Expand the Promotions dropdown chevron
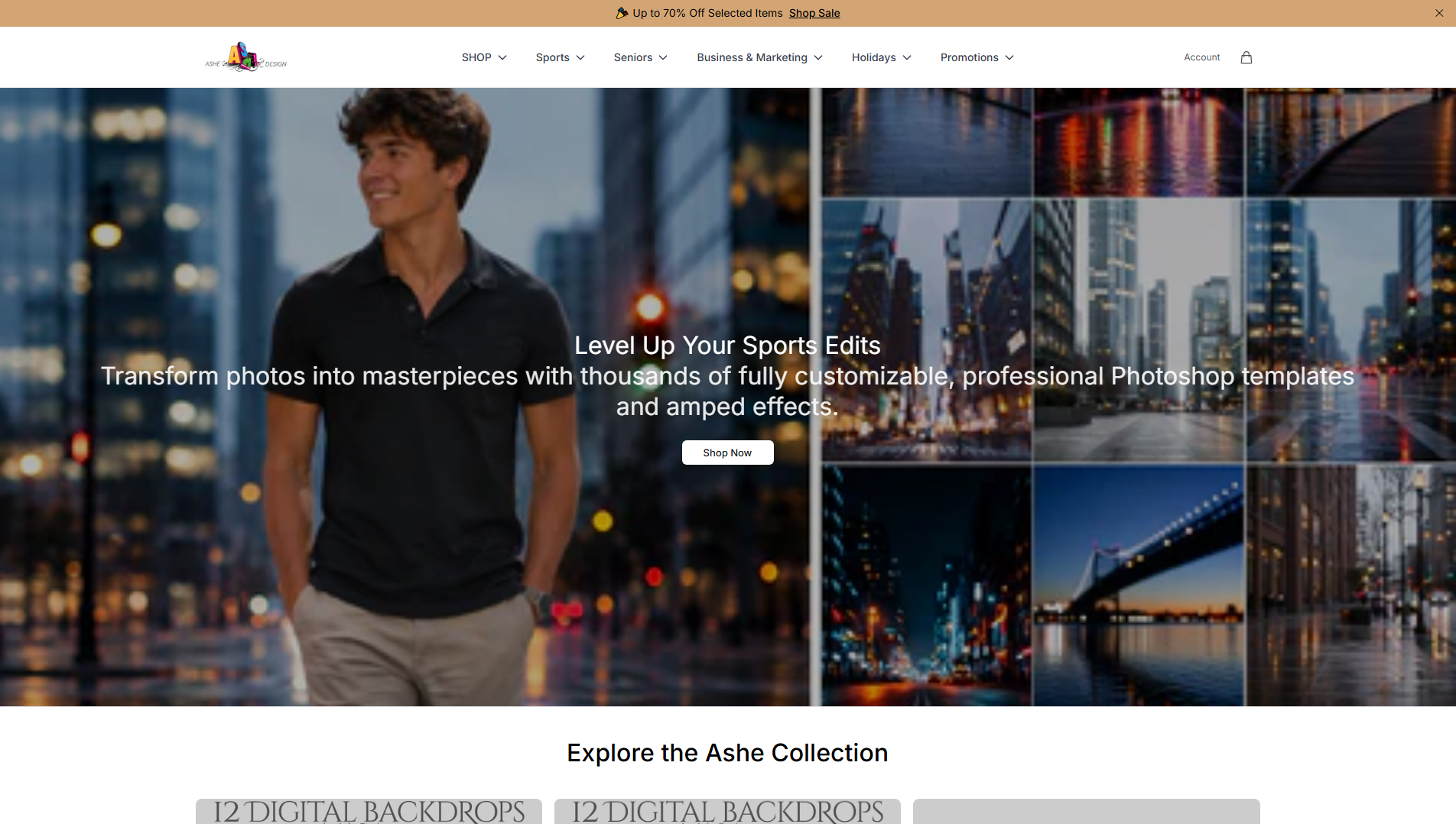Screen dimensions: 1456x824 click(x=1009, y=57)
